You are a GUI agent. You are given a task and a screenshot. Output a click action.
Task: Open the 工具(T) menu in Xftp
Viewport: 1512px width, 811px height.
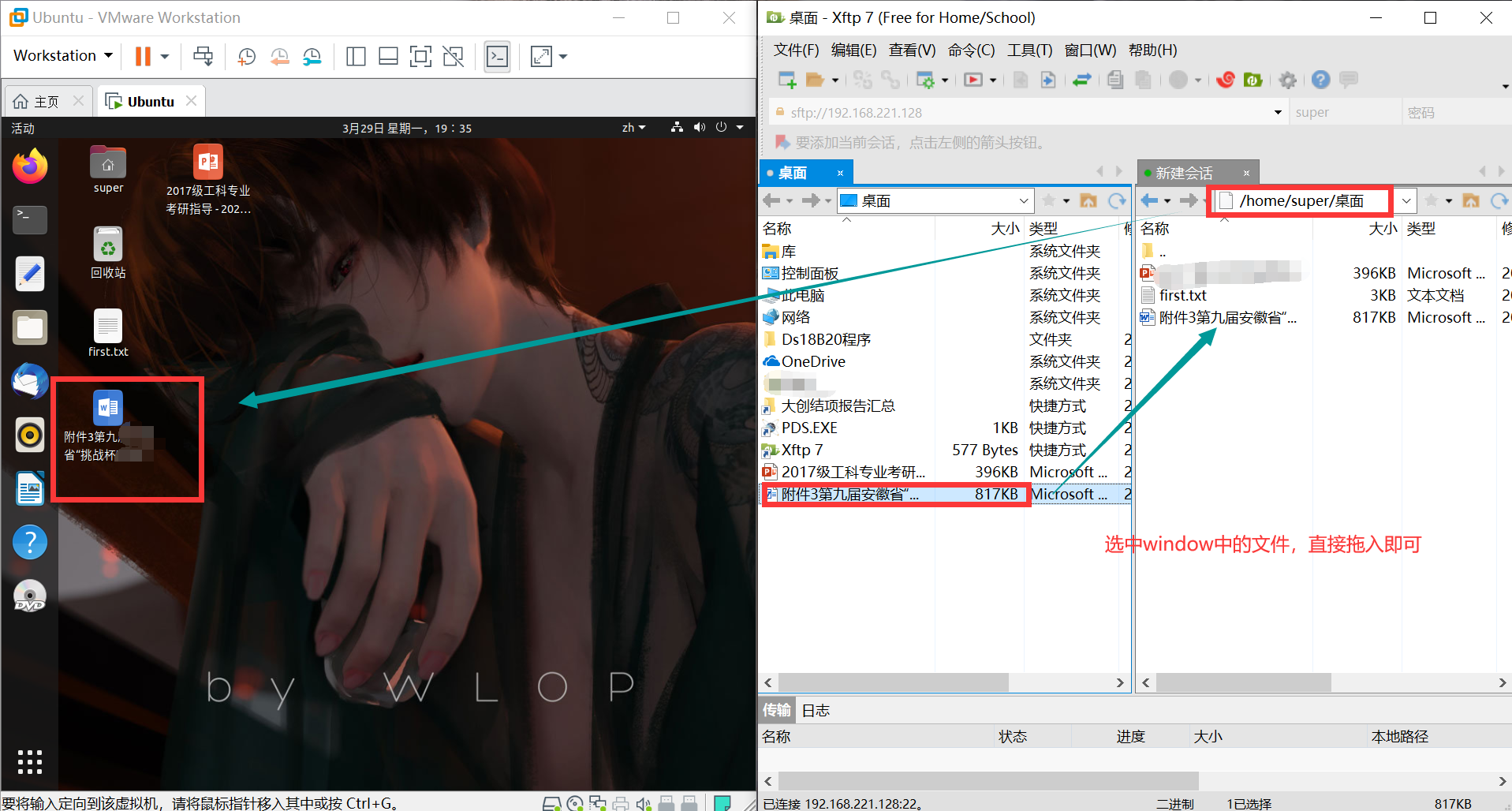(x=1029, y=50)
